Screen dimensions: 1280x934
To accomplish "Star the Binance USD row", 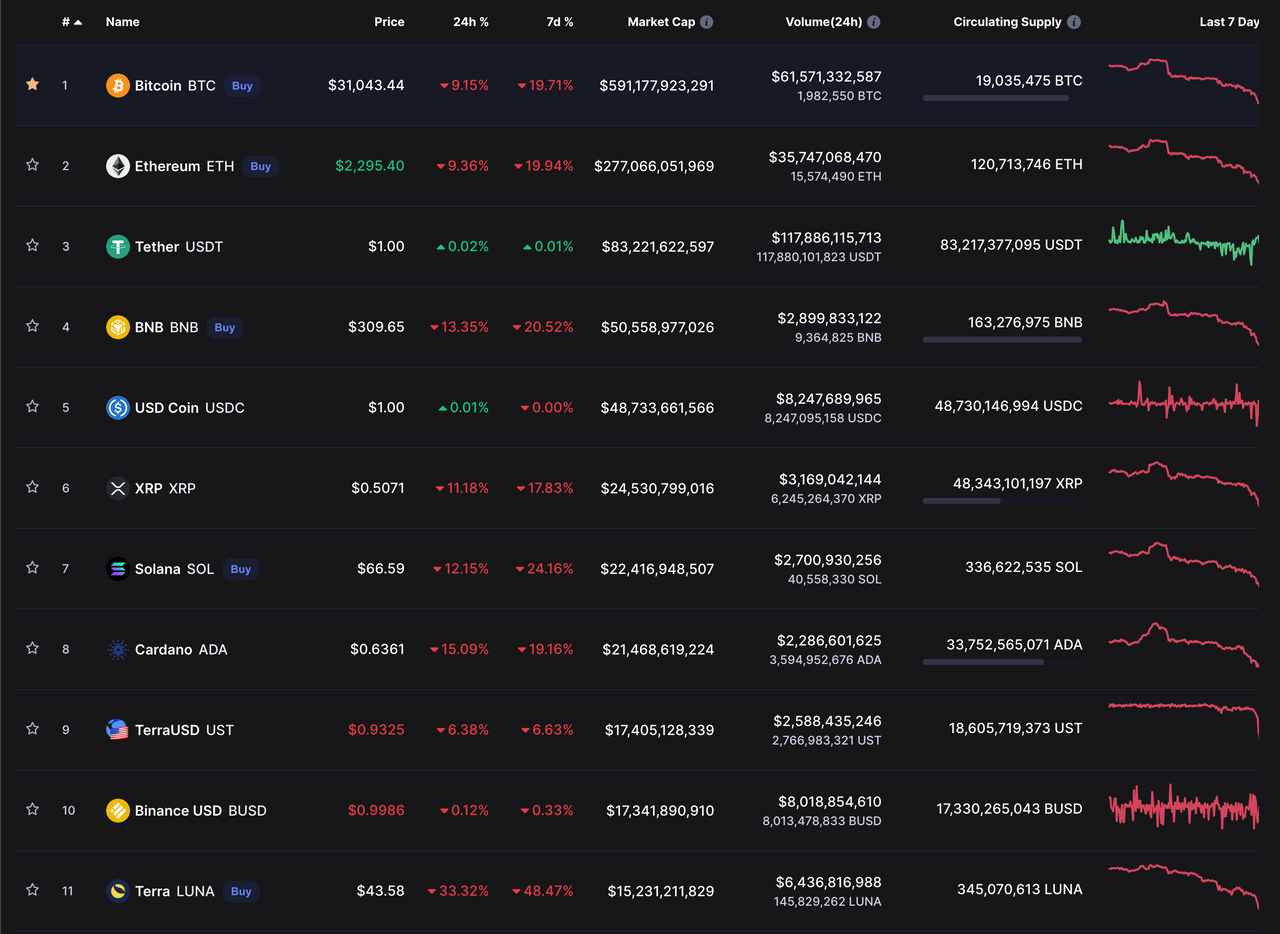I will tap(32, 809).
